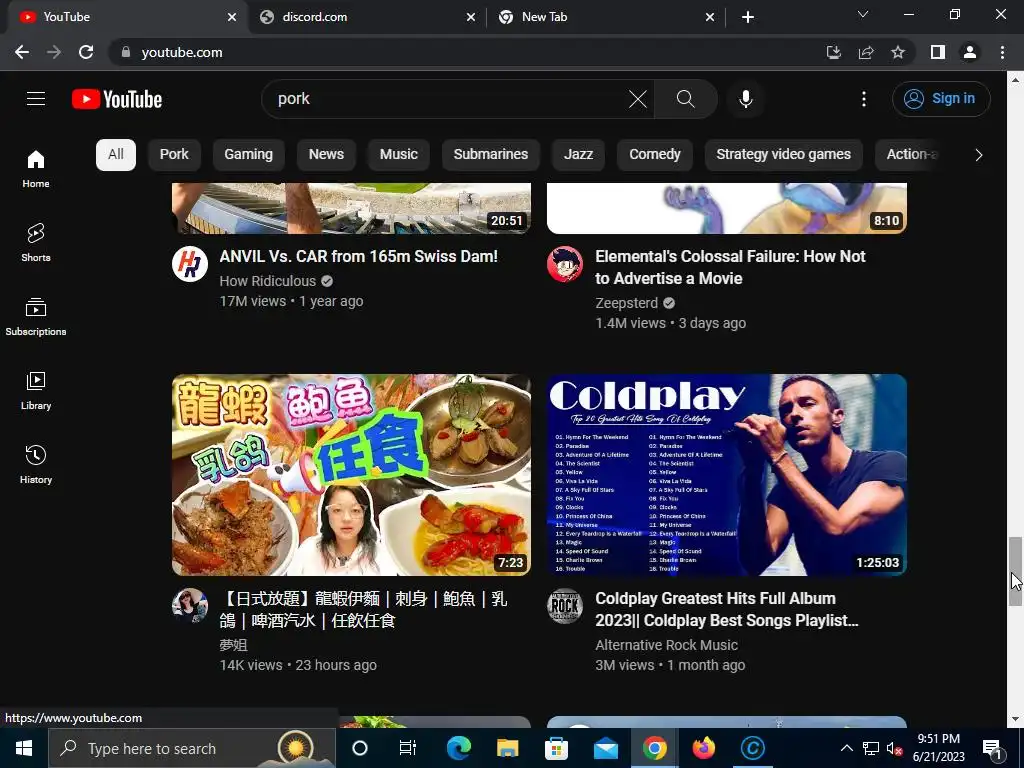Play the seafood buffet 7:23 thumbnail
This screenshot has width=1024, height=768.
(351, 475)
